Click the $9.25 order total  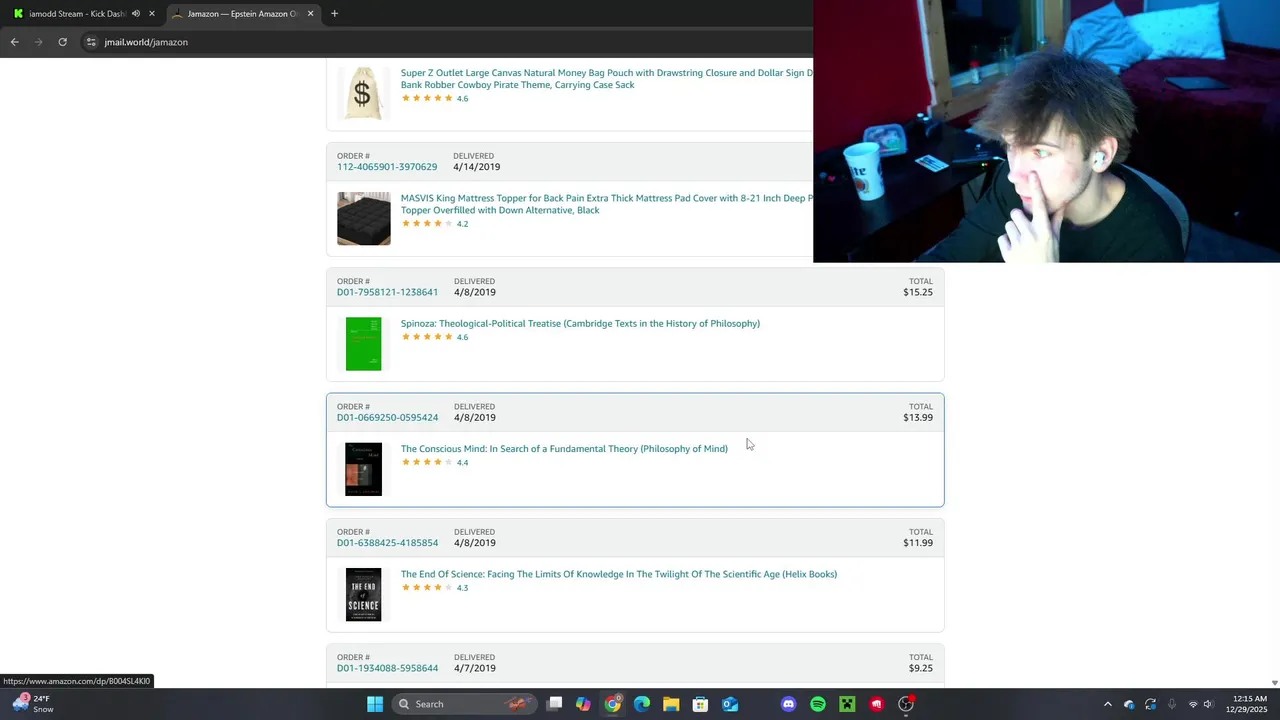tap(921, 668)
